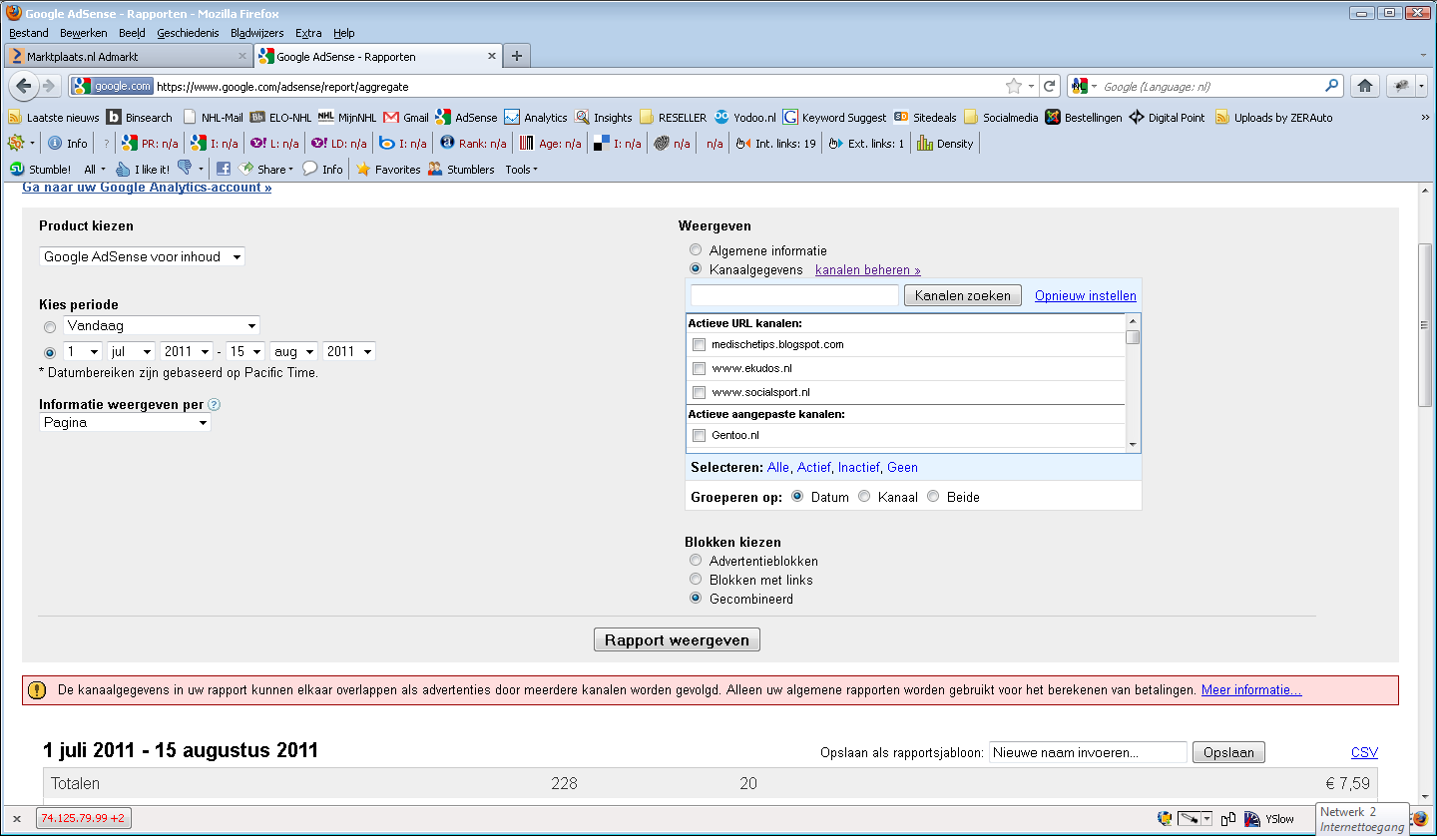Open the Sitedeals bookmark

925,118
